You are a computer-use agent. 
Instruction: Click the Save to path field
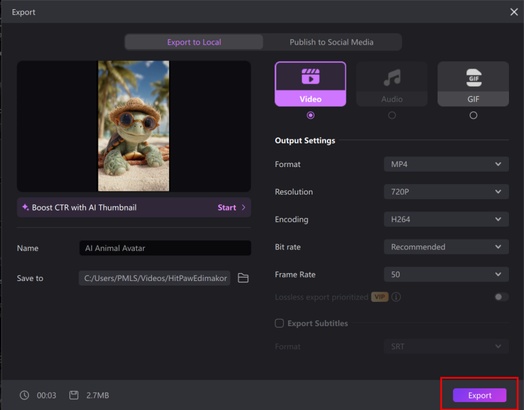pos(154,278)
